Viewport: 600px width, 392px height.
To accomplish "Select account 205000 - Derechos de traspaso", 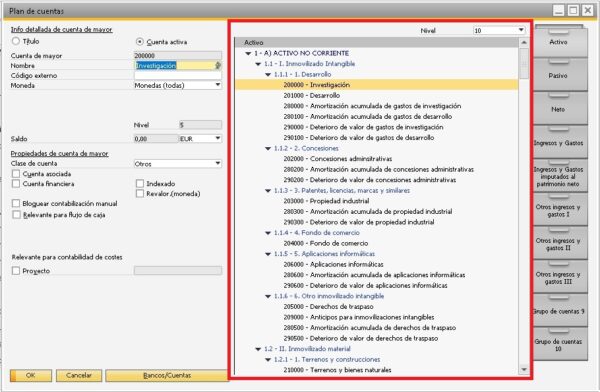I will pos(328,307).
